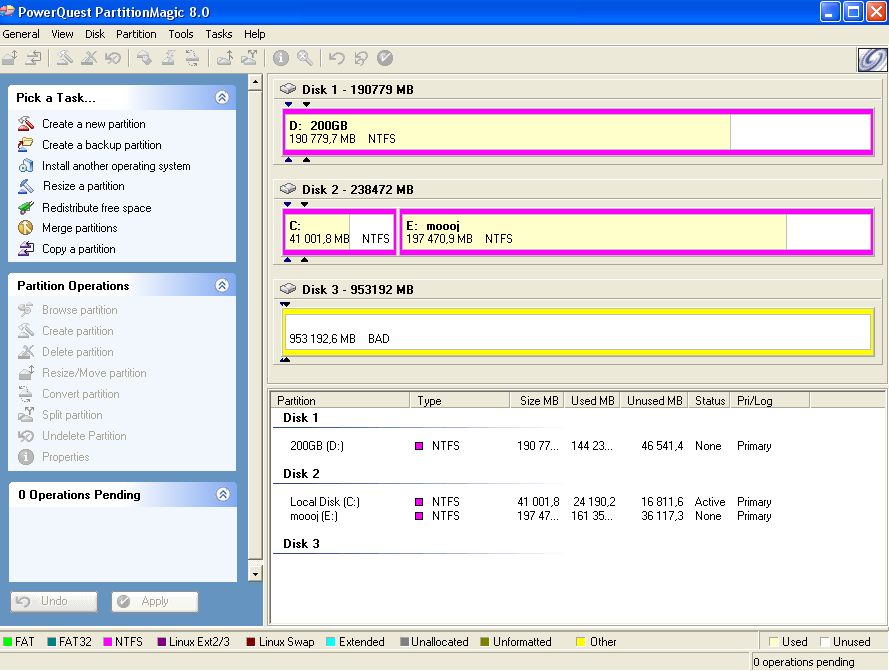The image size is (889, 671).
Task: Click Properties in Partition Operations
Action: pos(66,457)
